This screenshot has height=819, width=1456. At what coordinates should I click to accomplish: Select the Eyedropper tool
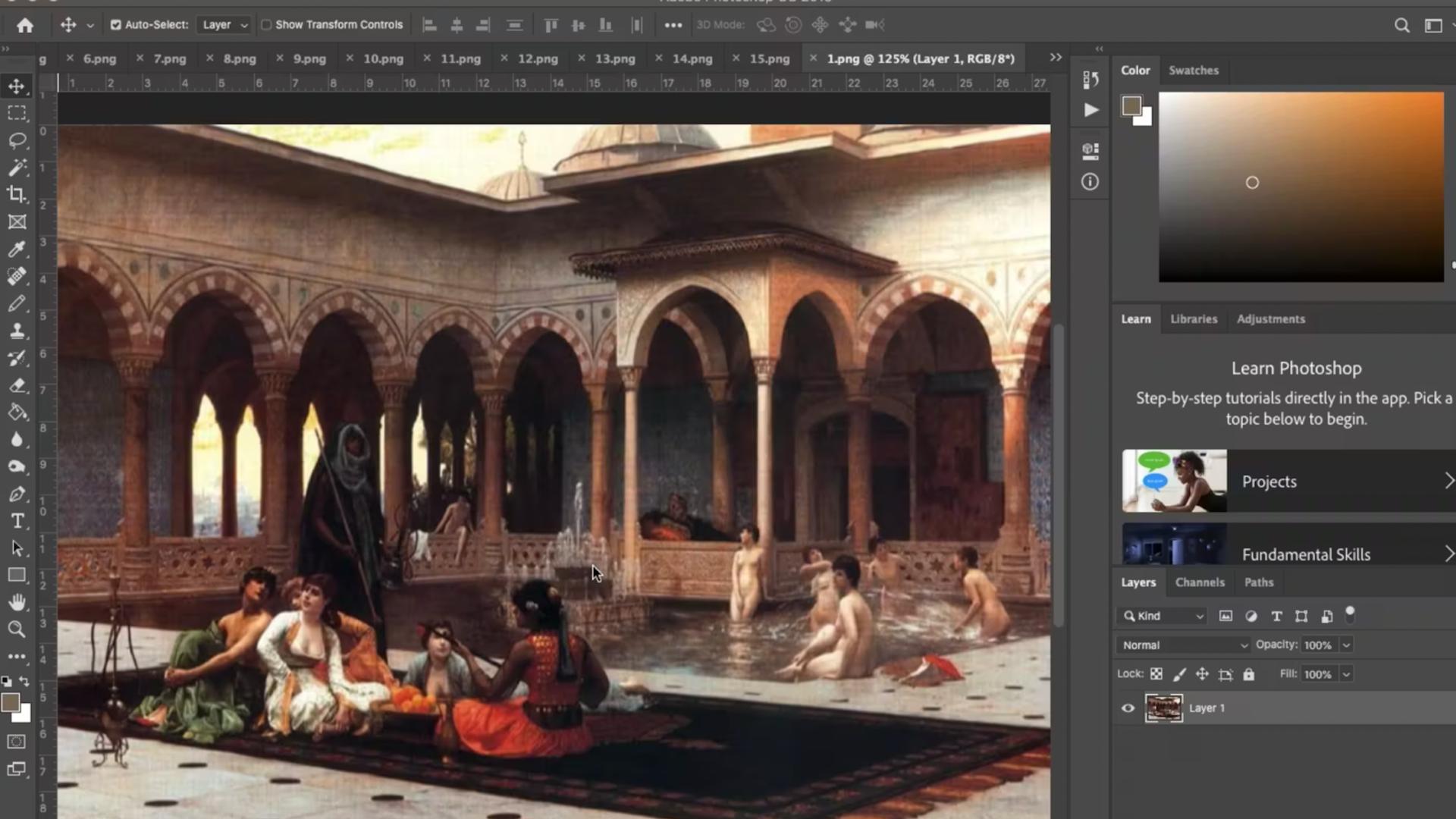coord(17,249)
